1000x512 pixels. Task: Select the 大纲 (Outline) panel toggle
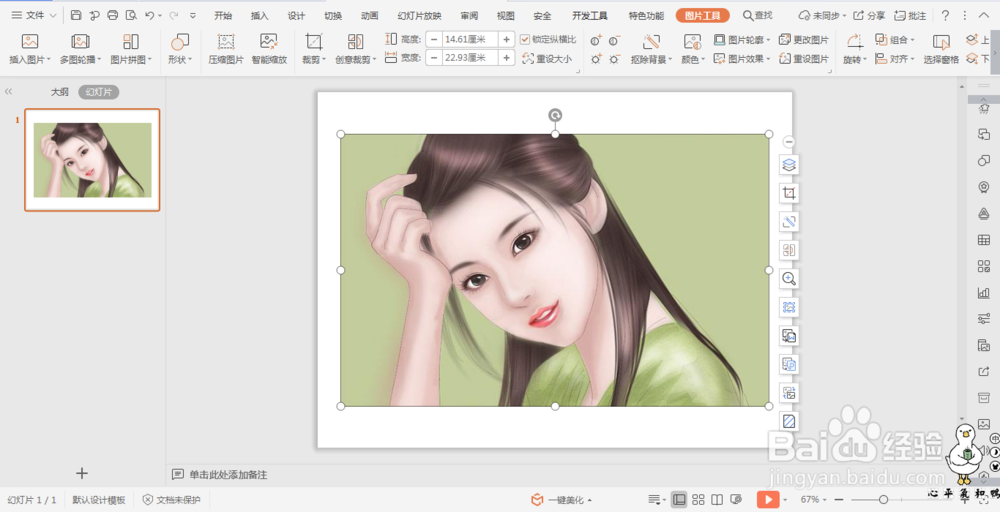[60, 92]
